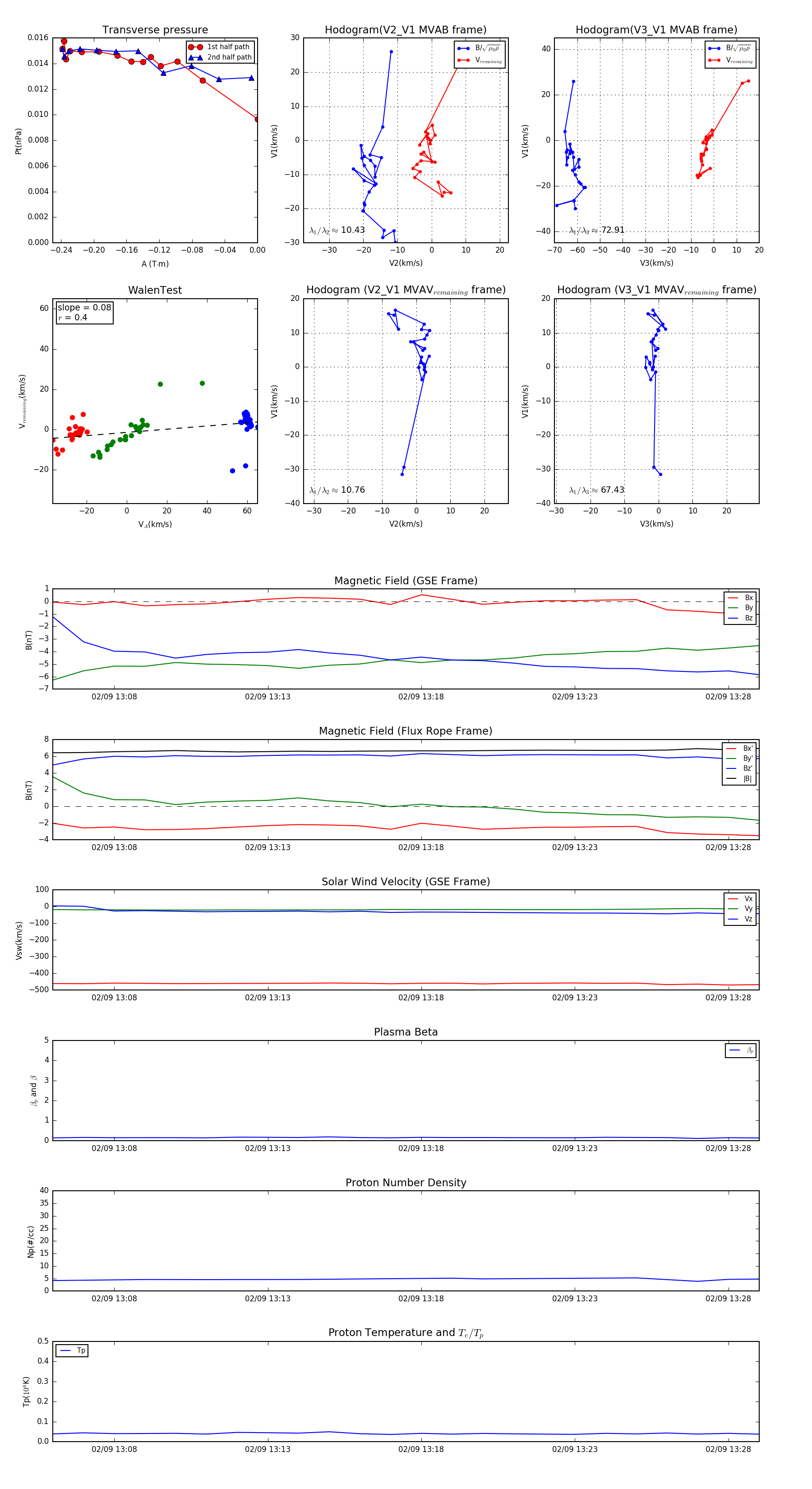Click the 'Magnetic Field (GSE Frame)' title
This screenshot has height=1489, width=812.
point(406,581)
